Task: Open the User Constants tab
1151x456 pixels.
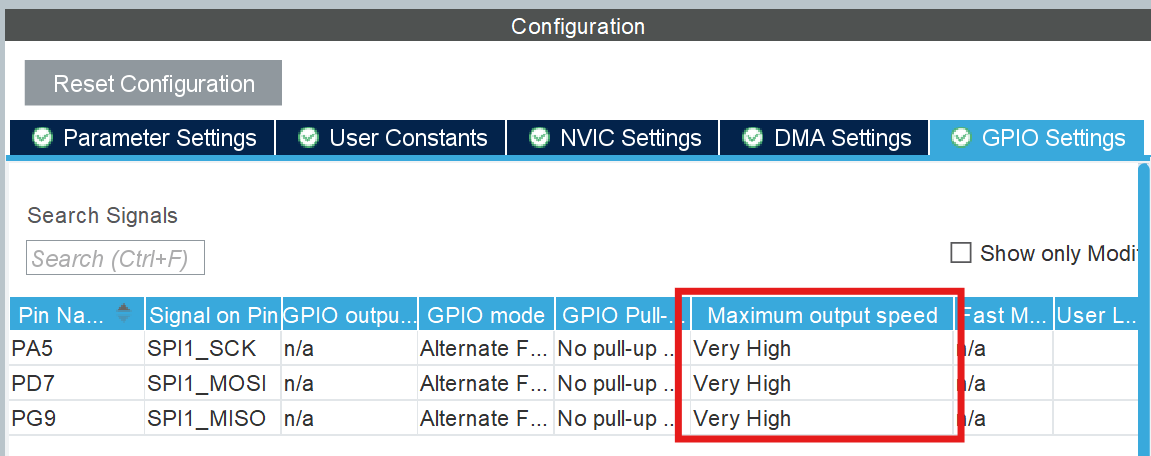Action: tap(391, 138)
